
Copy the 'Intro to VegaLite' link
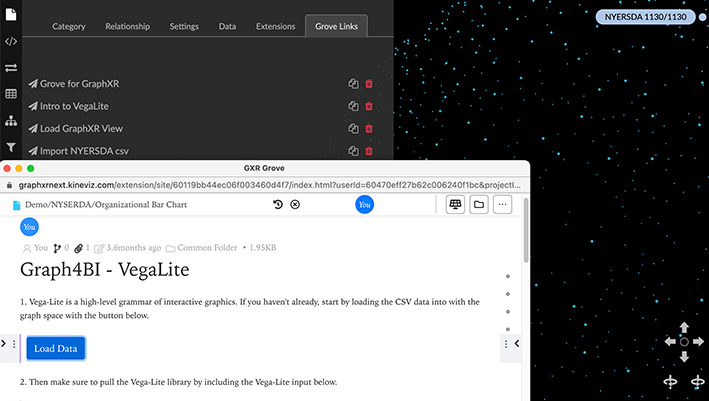(353, 106)
